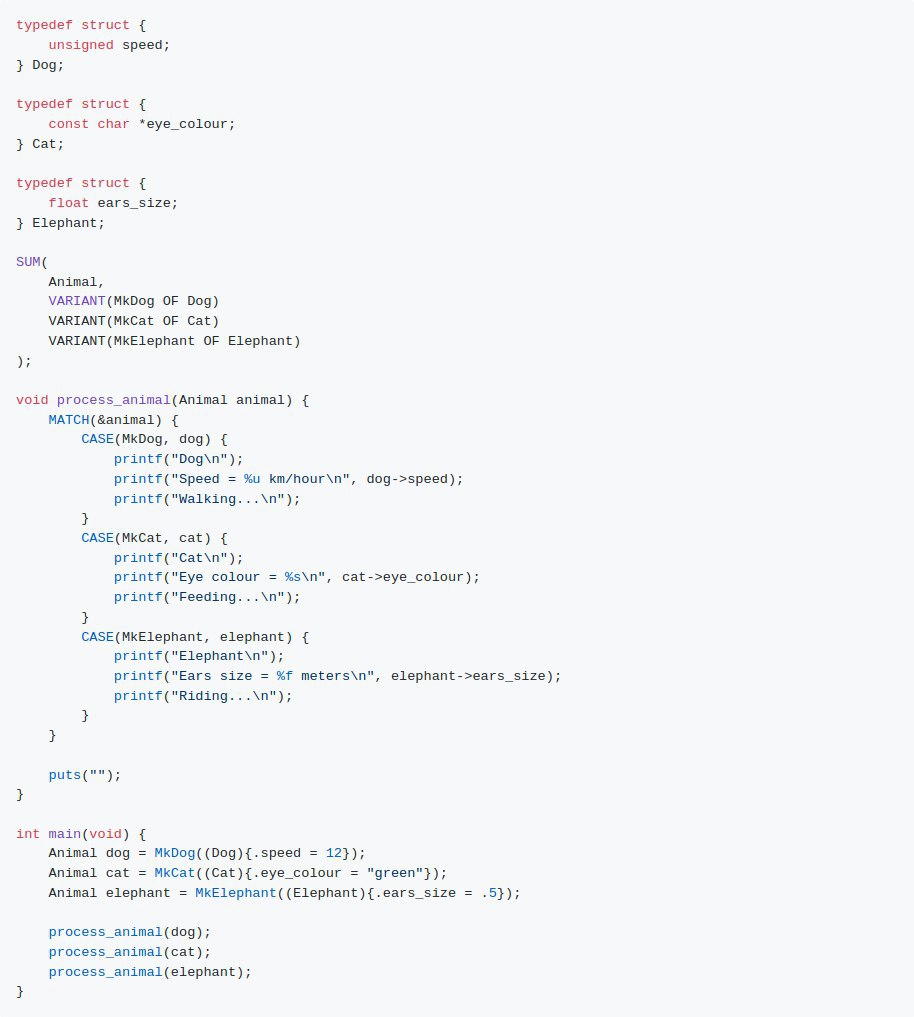Click 'CASE(MkCat, cat) {' line
914x1017 pixels.
(x=154, y=538)
